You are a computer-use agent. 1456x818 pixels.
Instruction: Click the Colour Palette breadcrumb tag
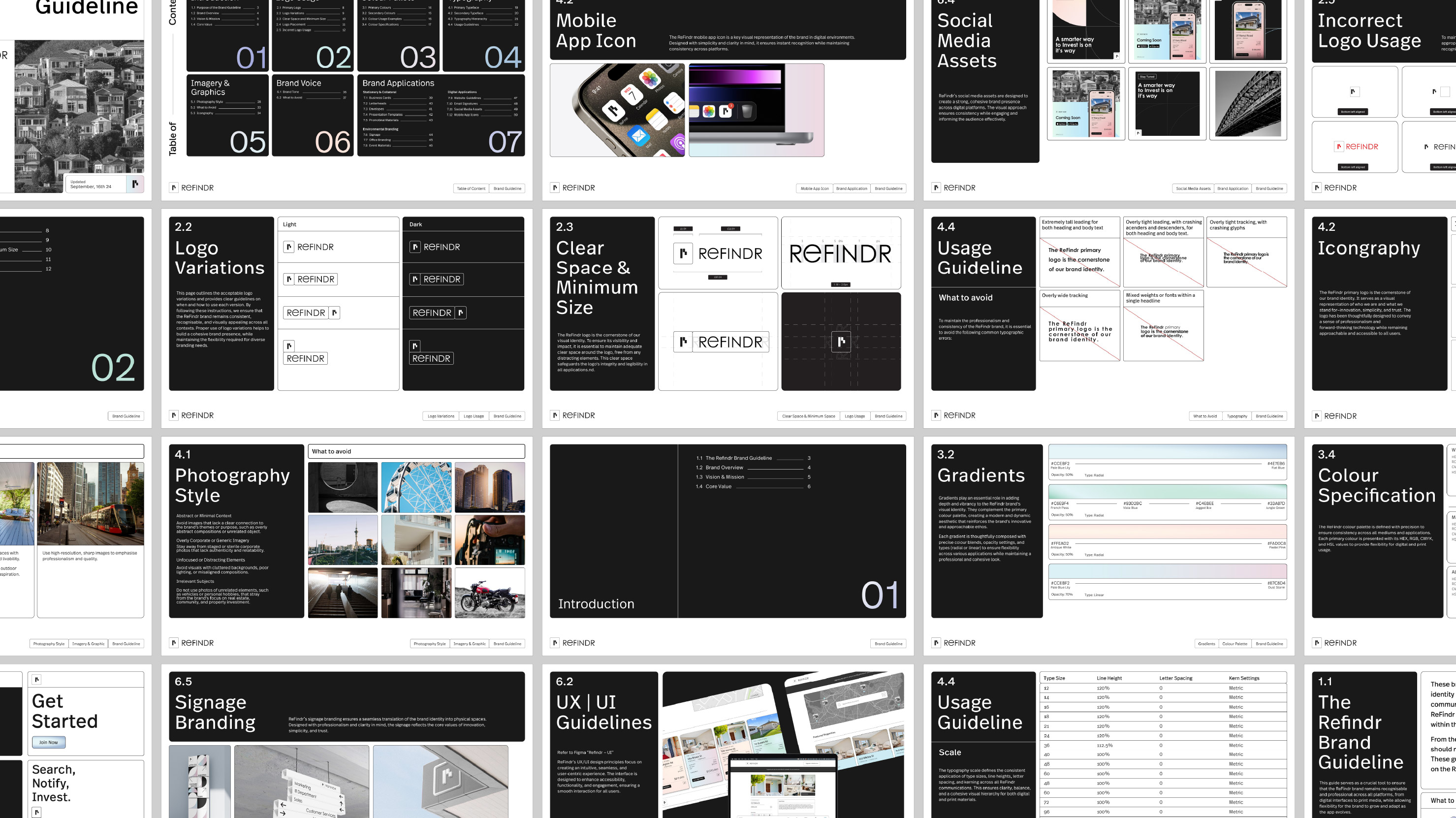[x=1234, y=644]
